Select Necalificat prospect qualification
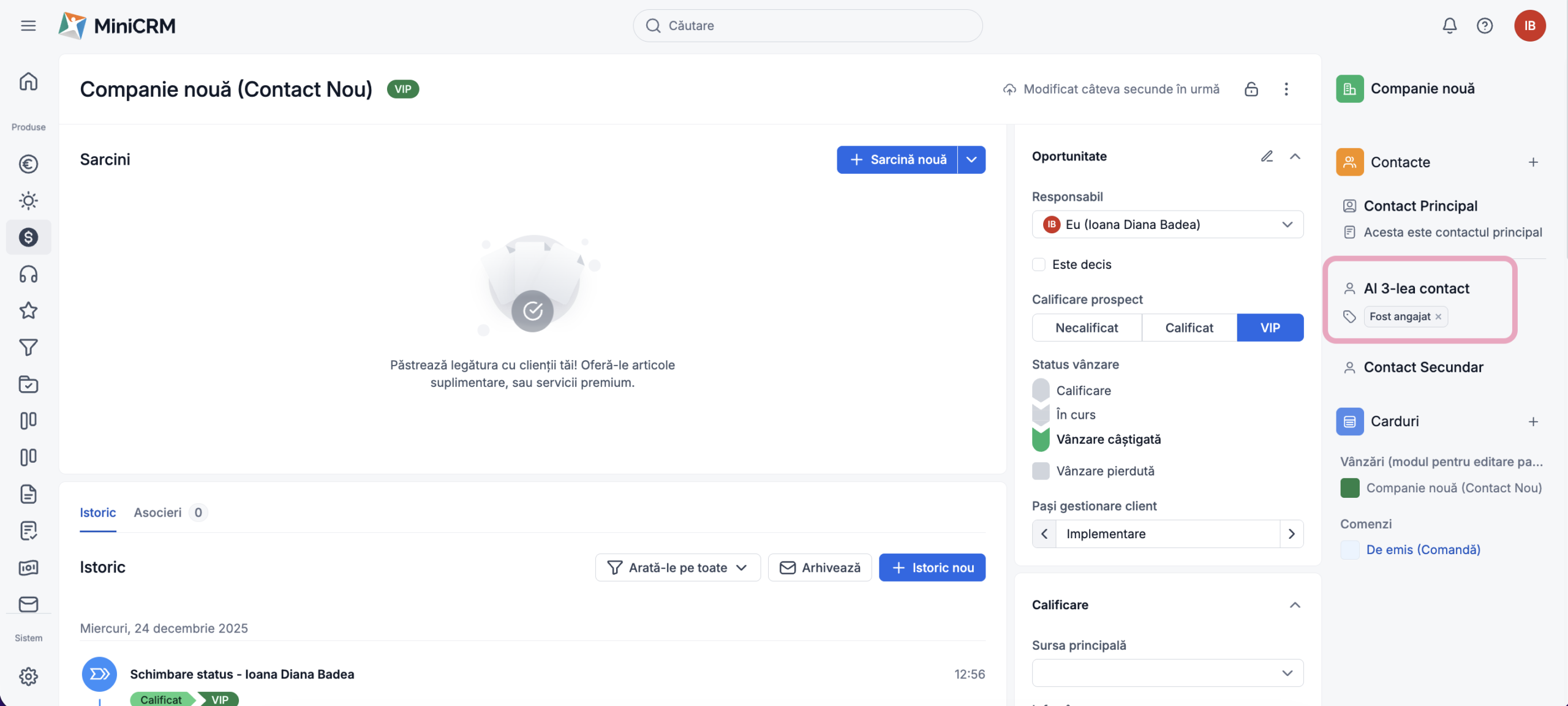Image resolution: width=1568 pixels, height=706 pixels. coord(1087,328)
